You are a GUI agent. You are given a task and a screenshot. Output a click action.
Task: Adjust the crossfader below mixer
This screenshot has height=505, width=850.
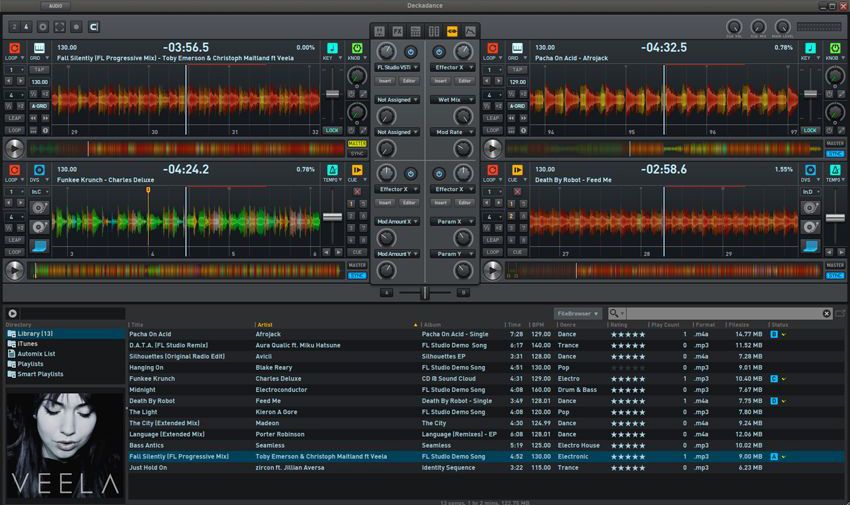(425, 293)
